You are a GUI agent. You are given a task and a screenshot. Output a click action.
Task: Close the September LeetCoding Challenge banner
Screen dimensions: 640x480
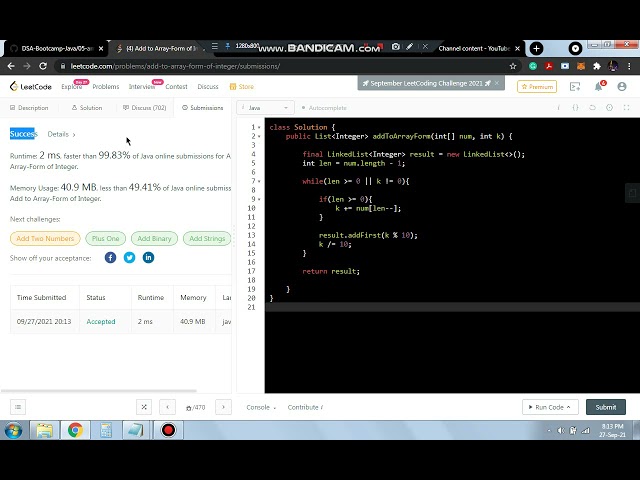(x=497, y=83)
